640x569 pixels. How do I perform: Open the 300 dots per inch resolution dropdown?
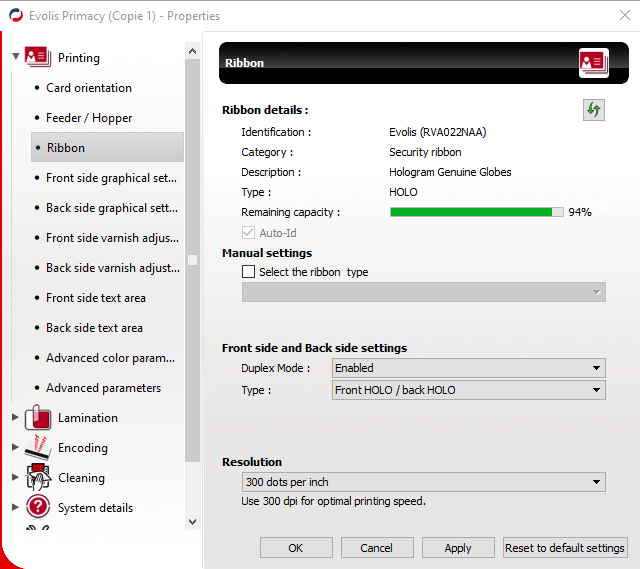click(424, 482)
